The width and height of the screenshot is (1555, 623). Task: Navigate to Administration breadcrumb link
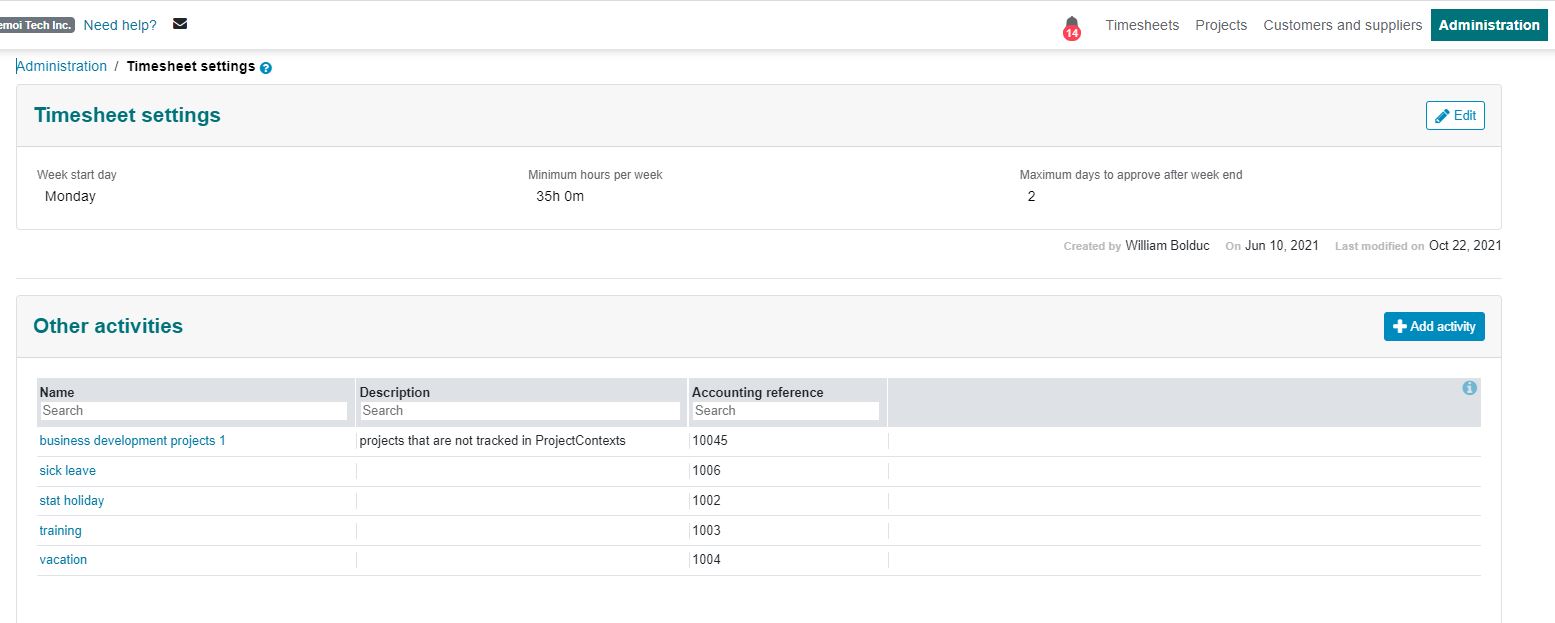61,66
